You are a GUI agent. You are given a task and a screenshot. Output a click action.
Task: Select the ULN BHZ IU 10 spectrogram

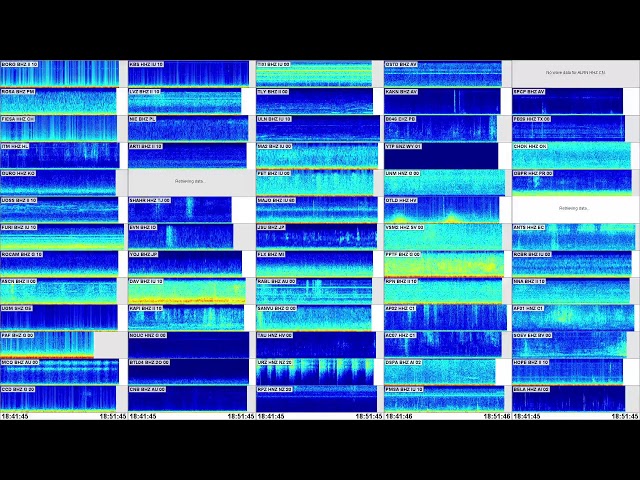(318, 128)
